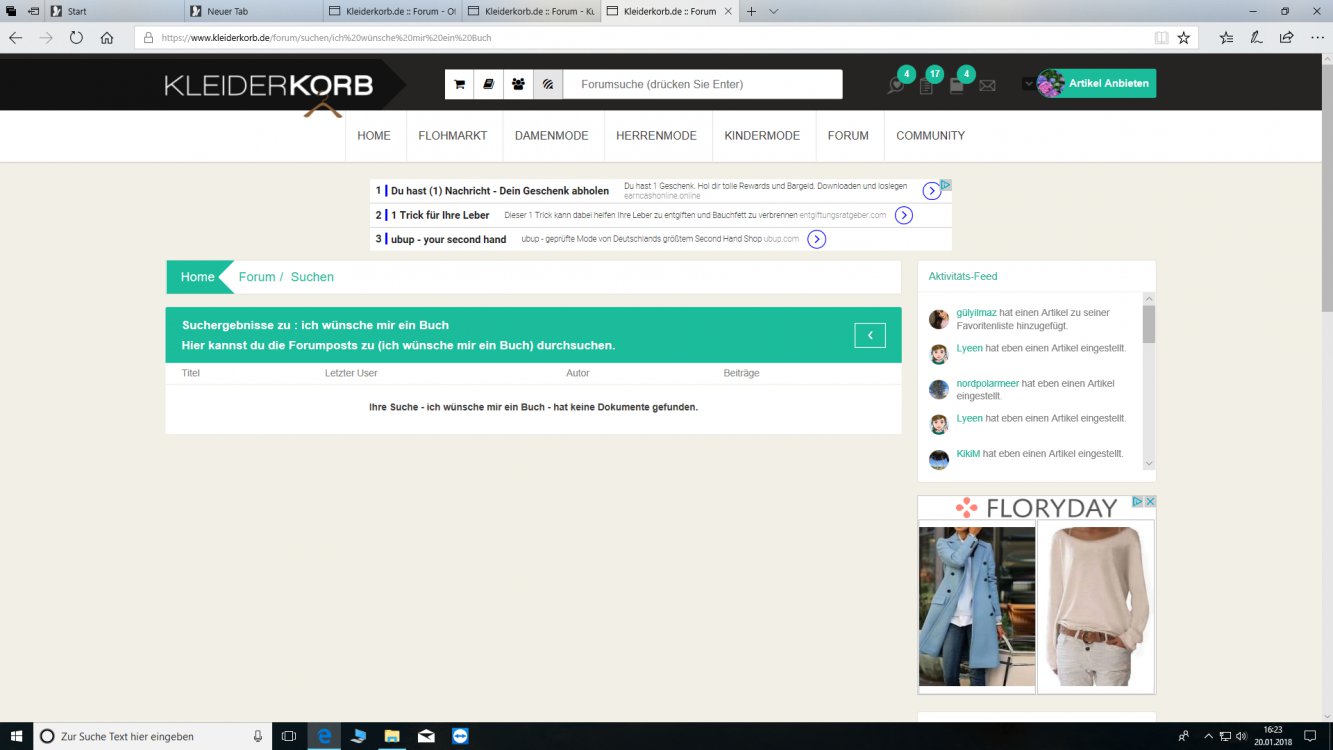
Task: Click the Home breadcrumb
Action: coord(197,277)
